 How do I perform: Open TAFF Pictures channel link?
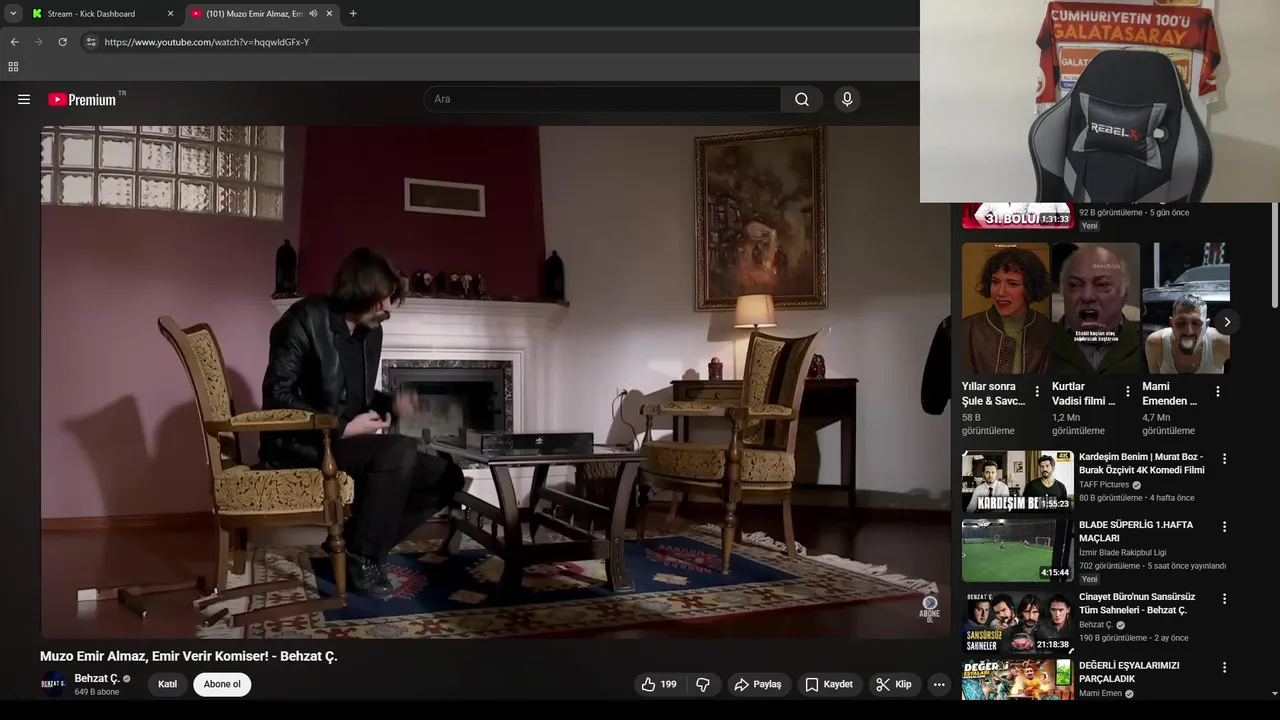coord(1104,484)
